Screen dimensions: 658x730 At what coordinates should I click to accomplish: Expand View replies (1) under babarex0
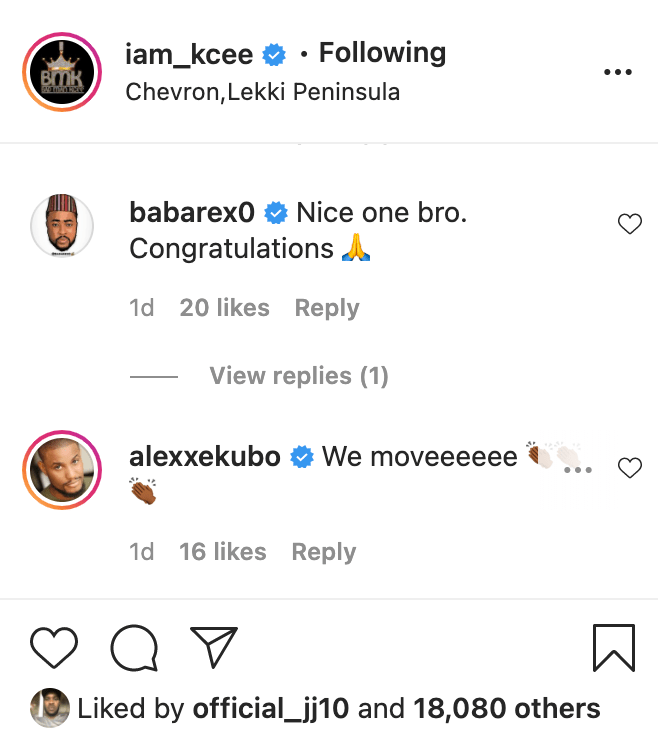[298, 376]
